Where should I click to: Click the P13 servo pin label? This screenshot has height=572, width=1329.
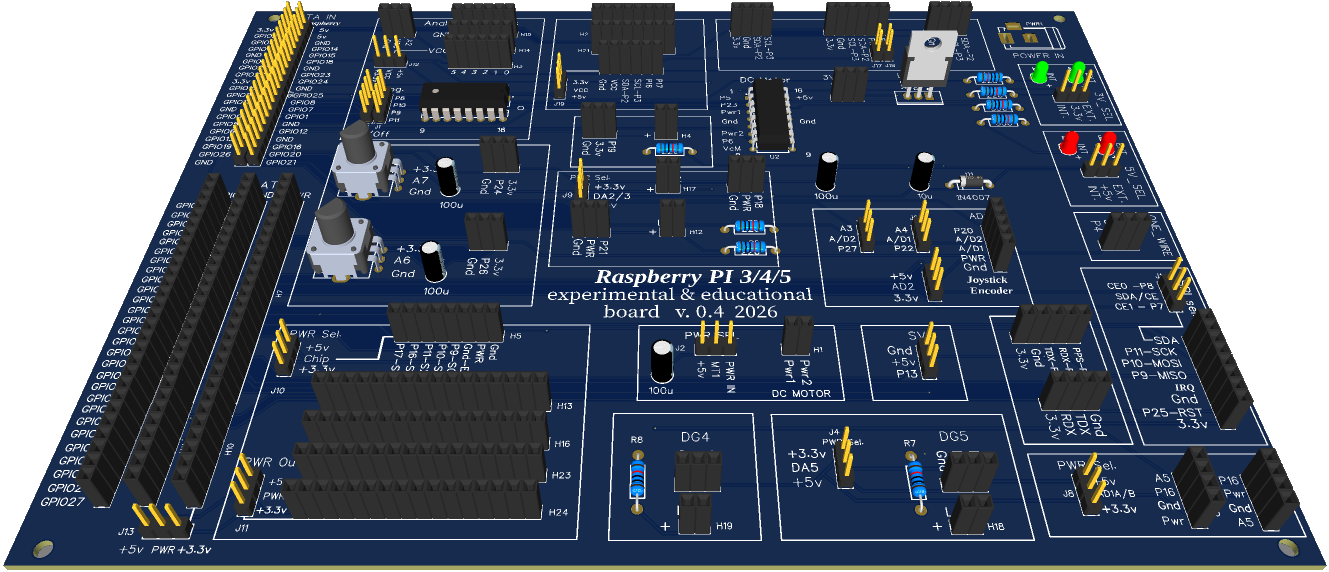point(906,374)
